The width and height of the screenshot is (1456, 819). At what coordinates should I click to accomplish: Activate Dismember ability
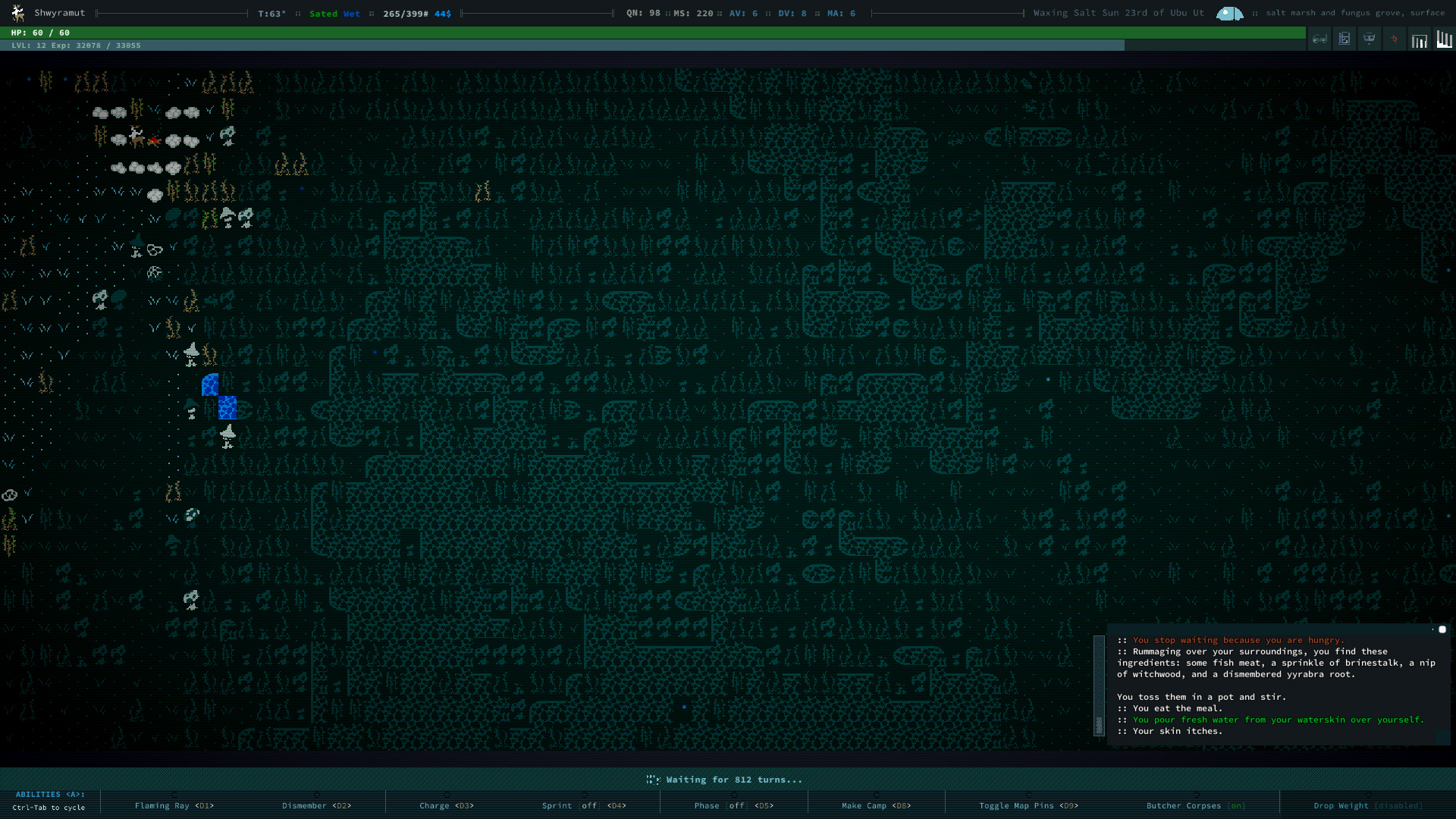point(316,805)
